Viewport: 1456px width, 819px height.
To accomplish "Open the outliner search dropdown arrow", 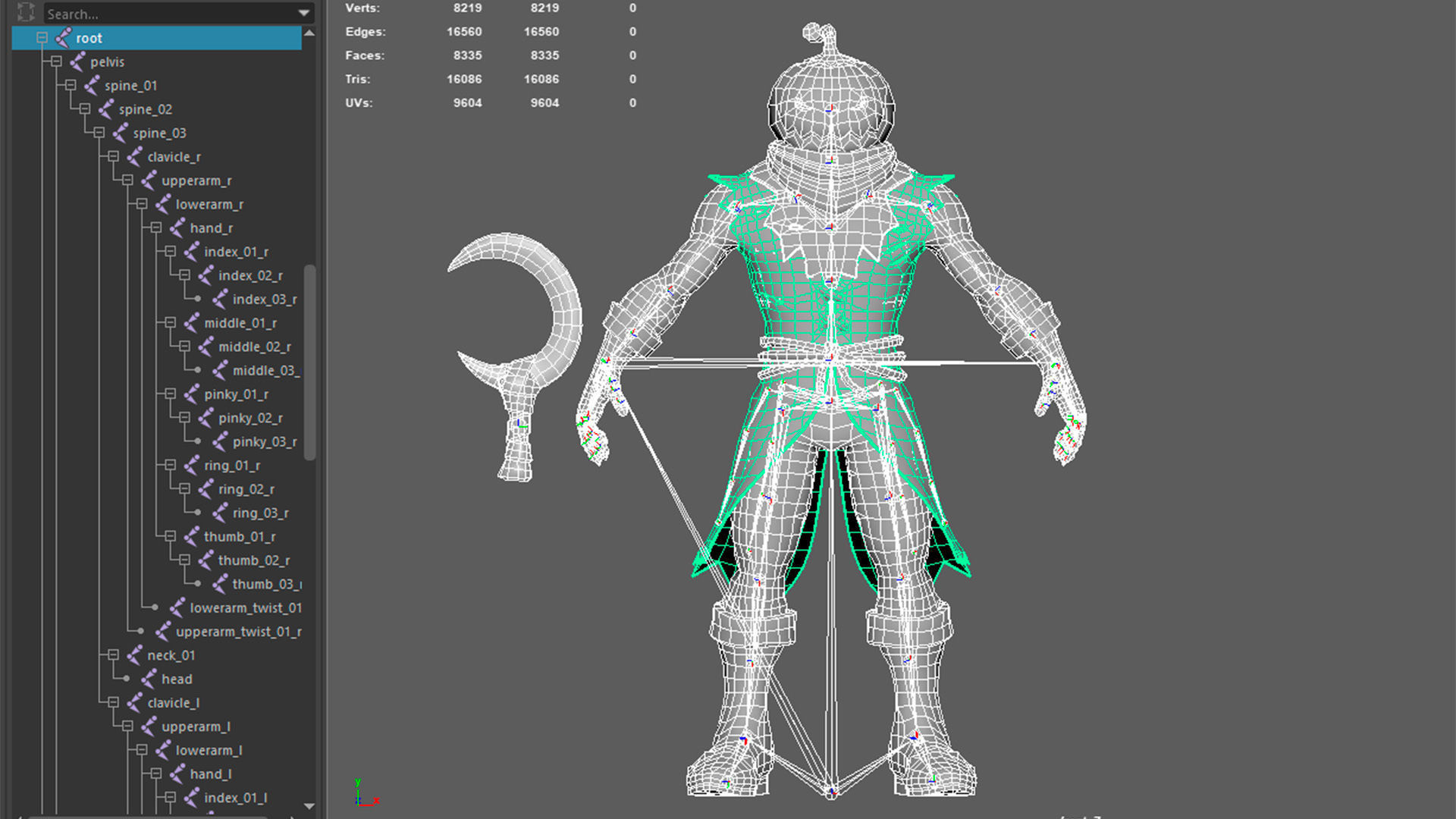I will coord(304,13).
